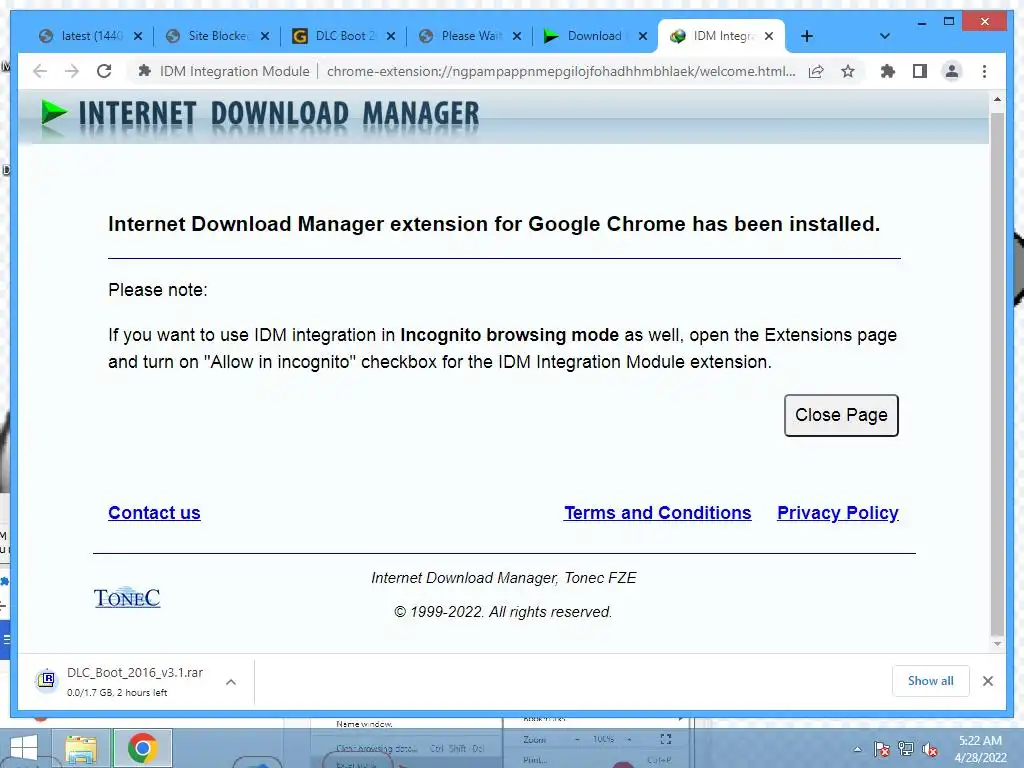Click the WinRAR file icon in downloads bar
Screen dimensions: 1024x768
[46, 680]
